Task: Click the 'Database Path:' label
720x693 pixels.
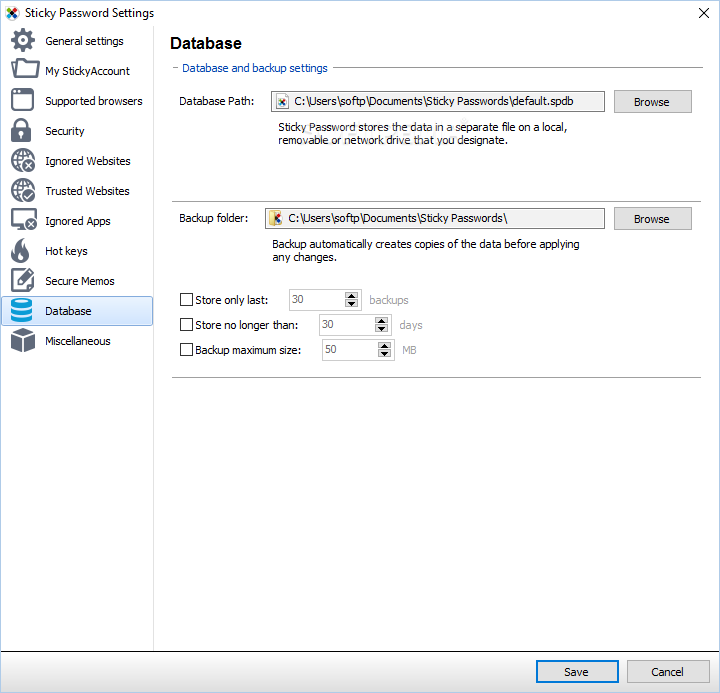Action: point(216,101)
